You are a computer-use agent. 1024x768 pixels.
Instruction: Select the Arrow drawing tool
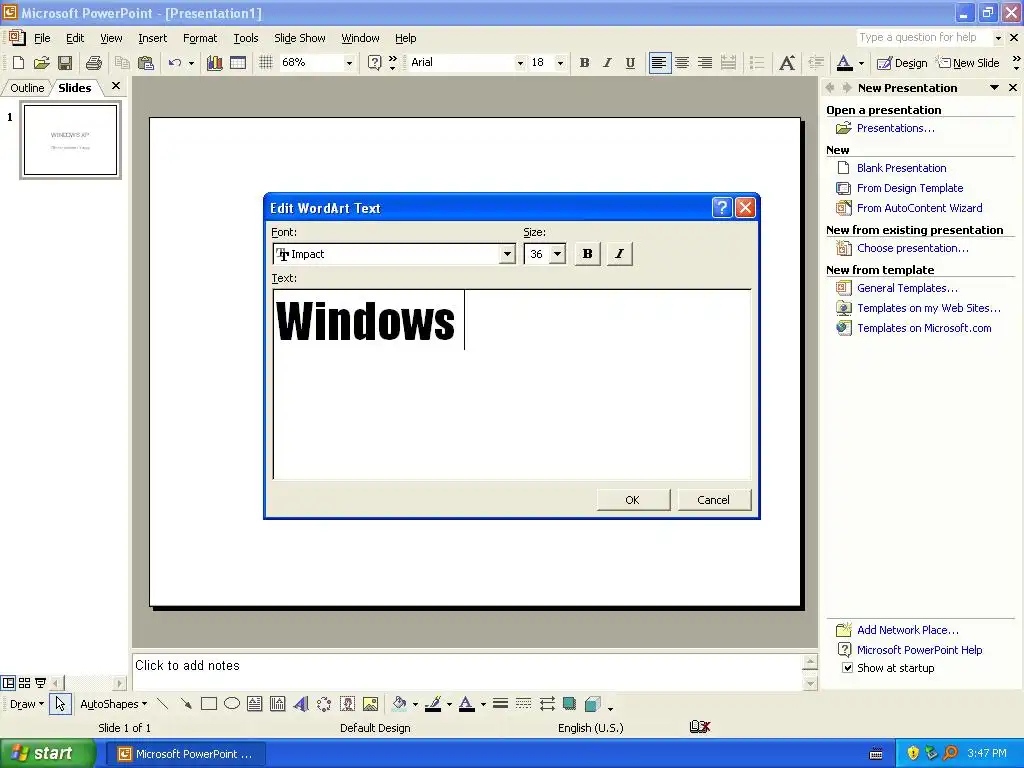(186, 704)
